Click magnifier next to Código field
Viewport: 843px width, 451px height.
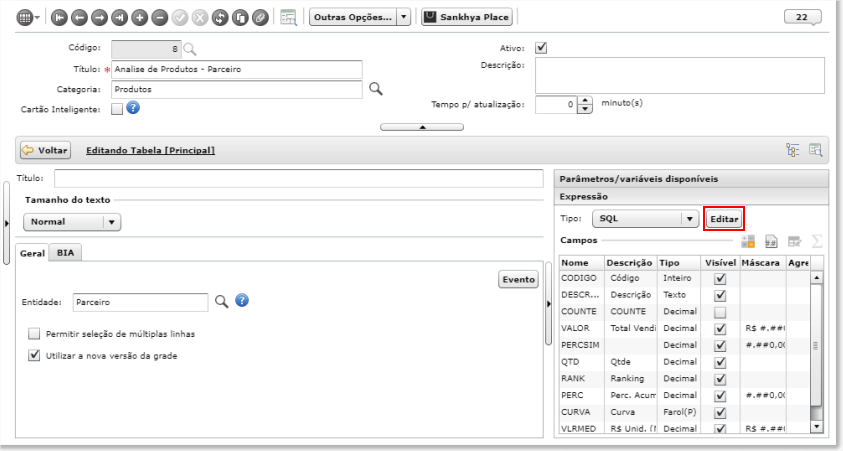tap(190, 49)
